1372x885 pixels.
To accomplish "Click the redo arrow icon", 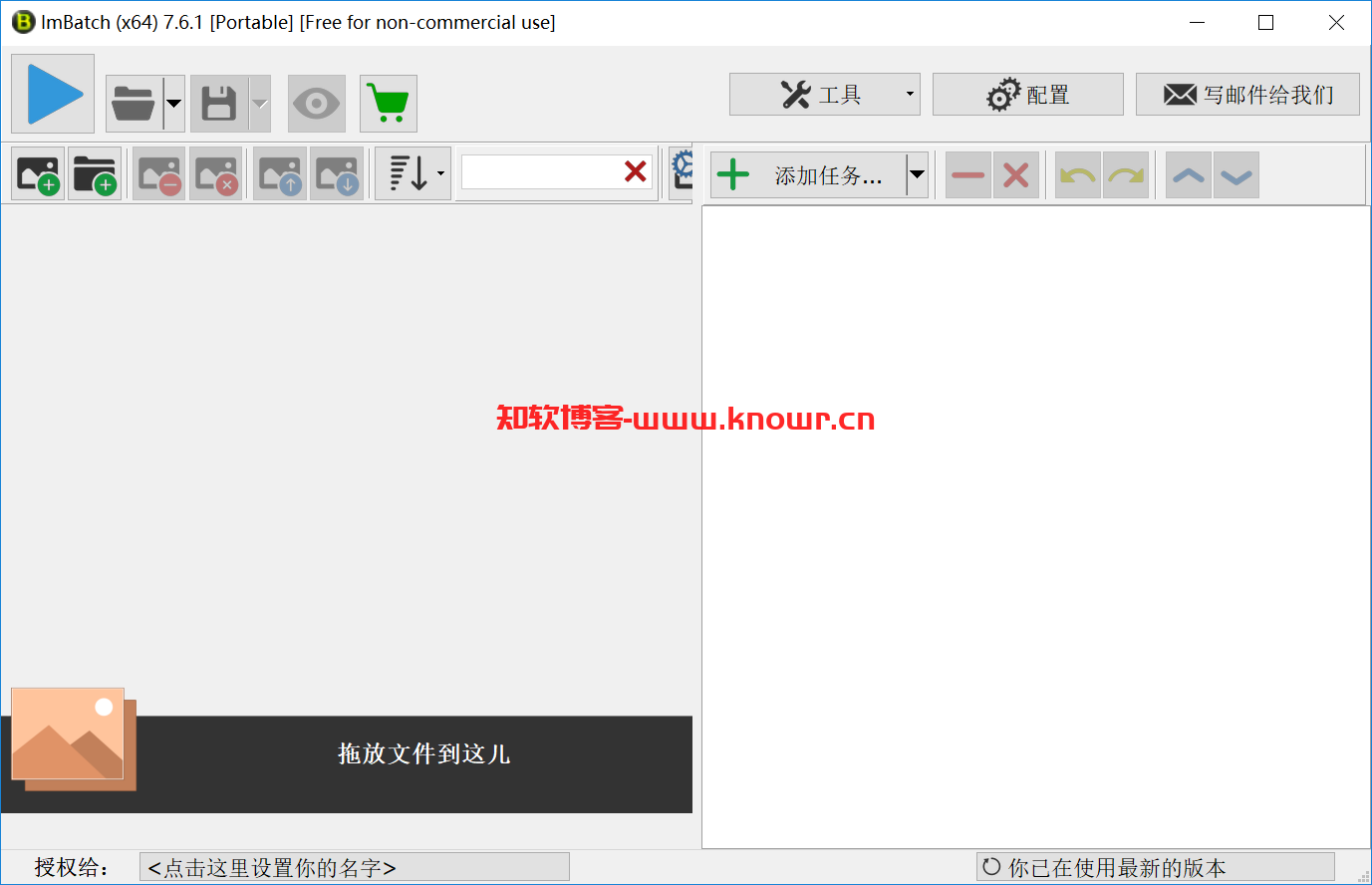I will (1126, 175).
